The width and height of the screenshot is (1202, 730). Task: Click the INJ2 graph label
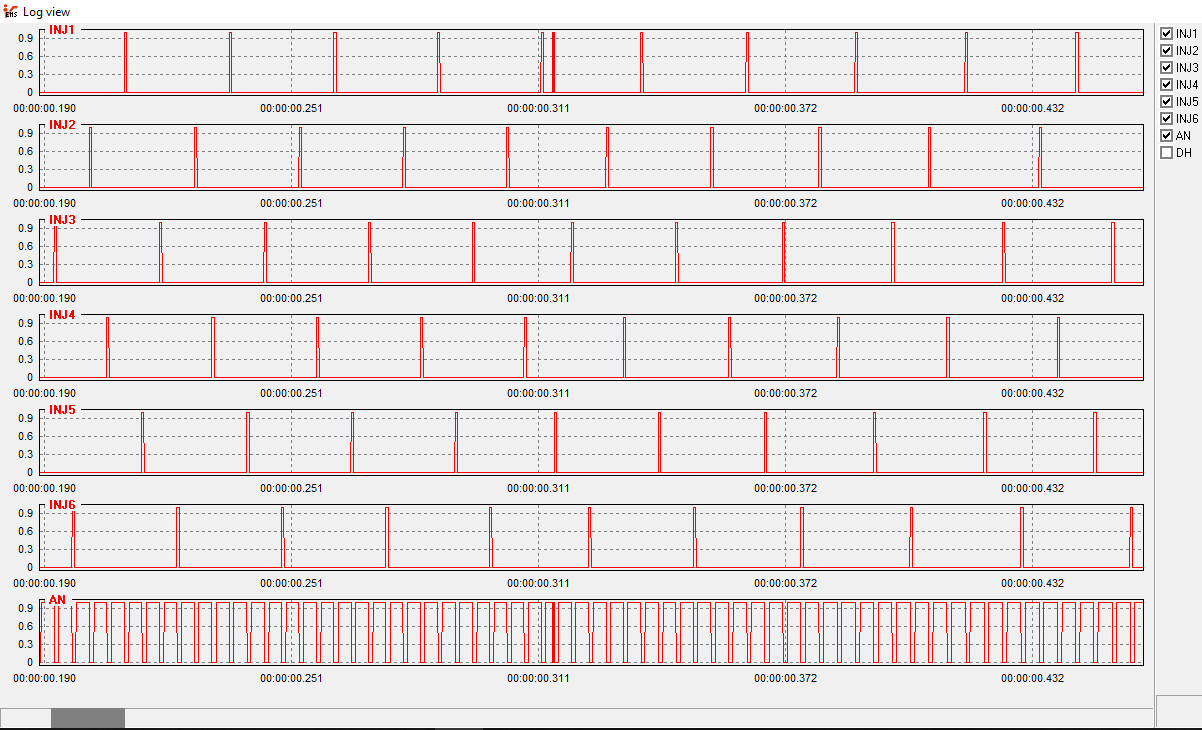point(63,125)
